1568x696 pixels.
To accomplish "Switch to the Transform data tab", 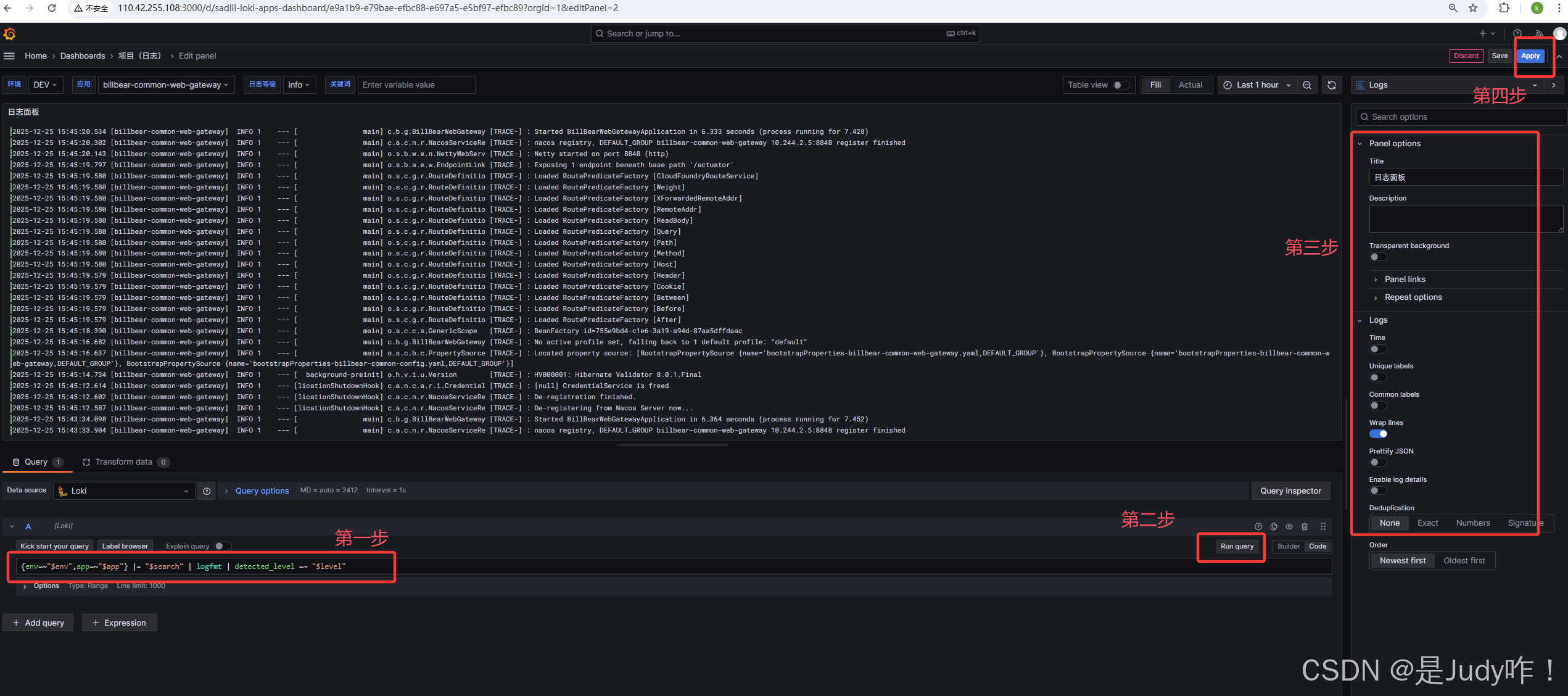I will click(x=123, y=462).
